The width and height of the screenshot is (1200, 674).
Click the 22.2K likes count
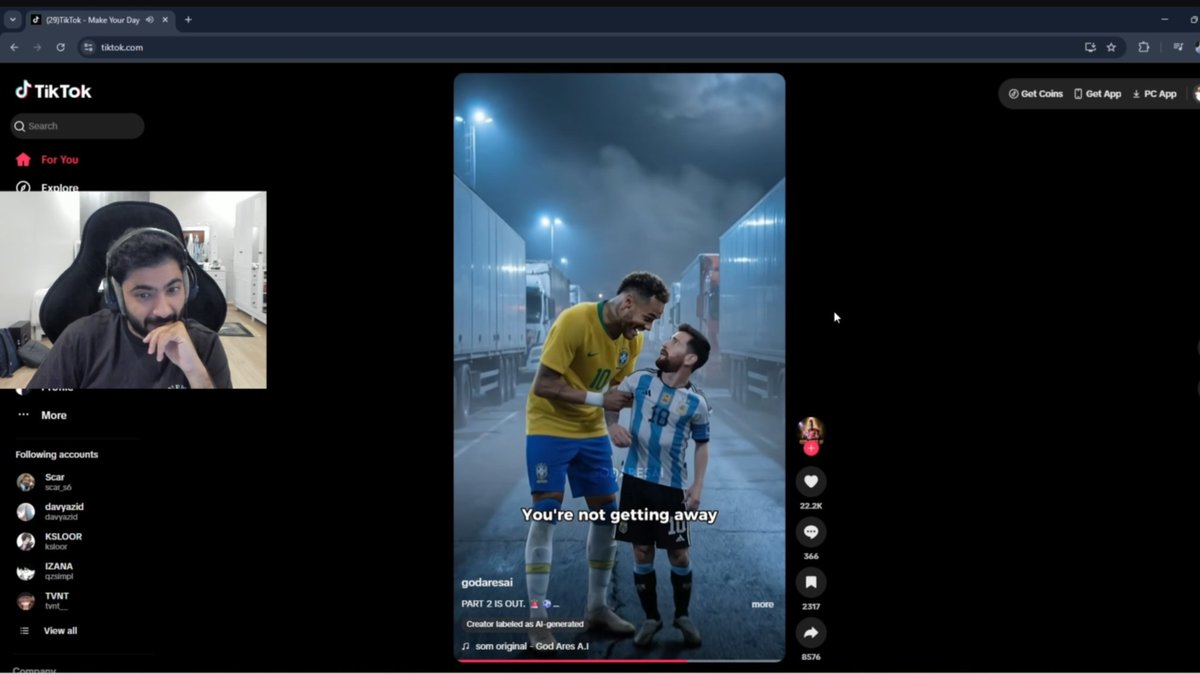(x=811, y=506)
